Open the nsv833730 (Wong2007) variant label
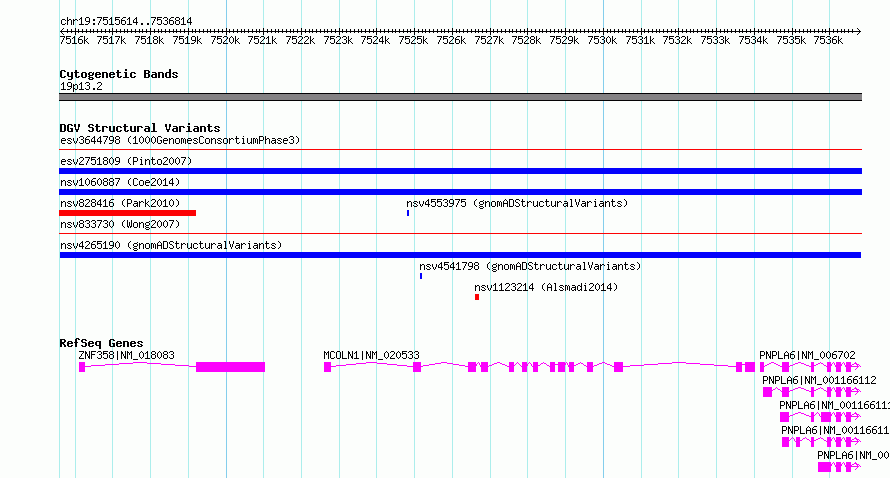The width and height of the screenshot is (890, 478). coord(120,224)
